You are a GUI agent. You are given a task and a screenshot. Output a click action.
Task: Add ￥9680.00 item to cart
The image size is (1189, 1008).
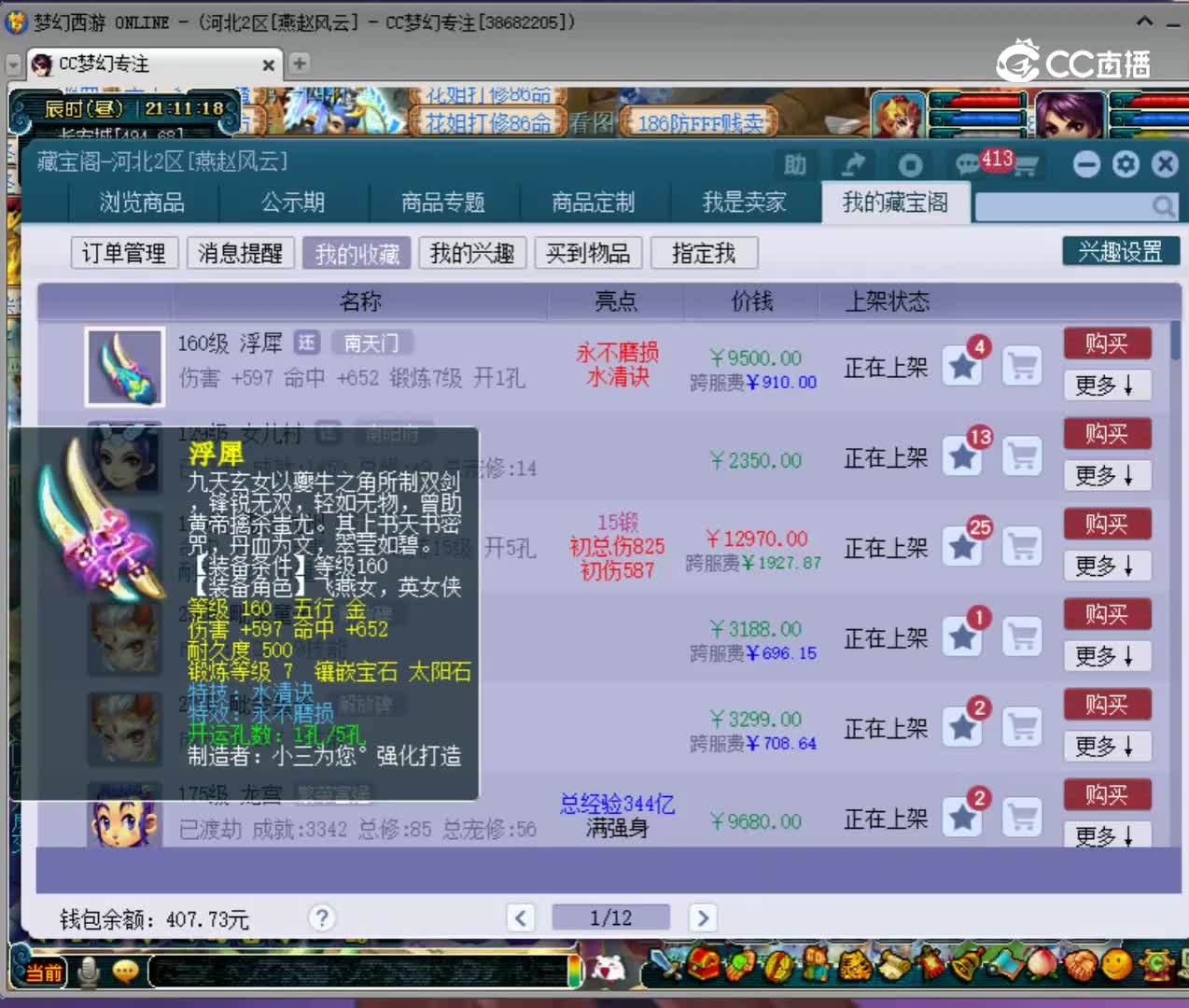(1022, 819)
